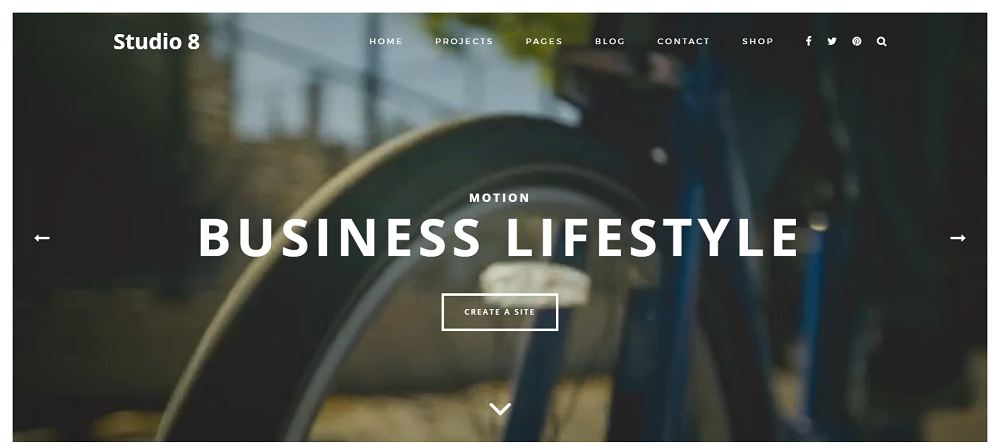Click the white reflector behind the button

click(536, 281)
